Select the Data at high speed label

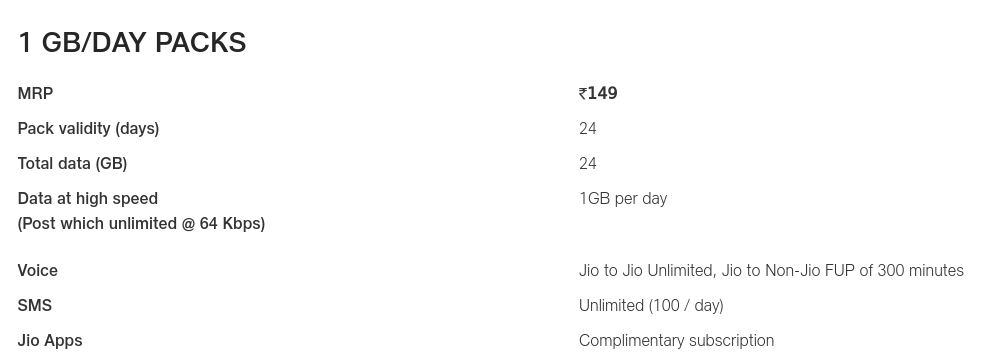point(88,198)
